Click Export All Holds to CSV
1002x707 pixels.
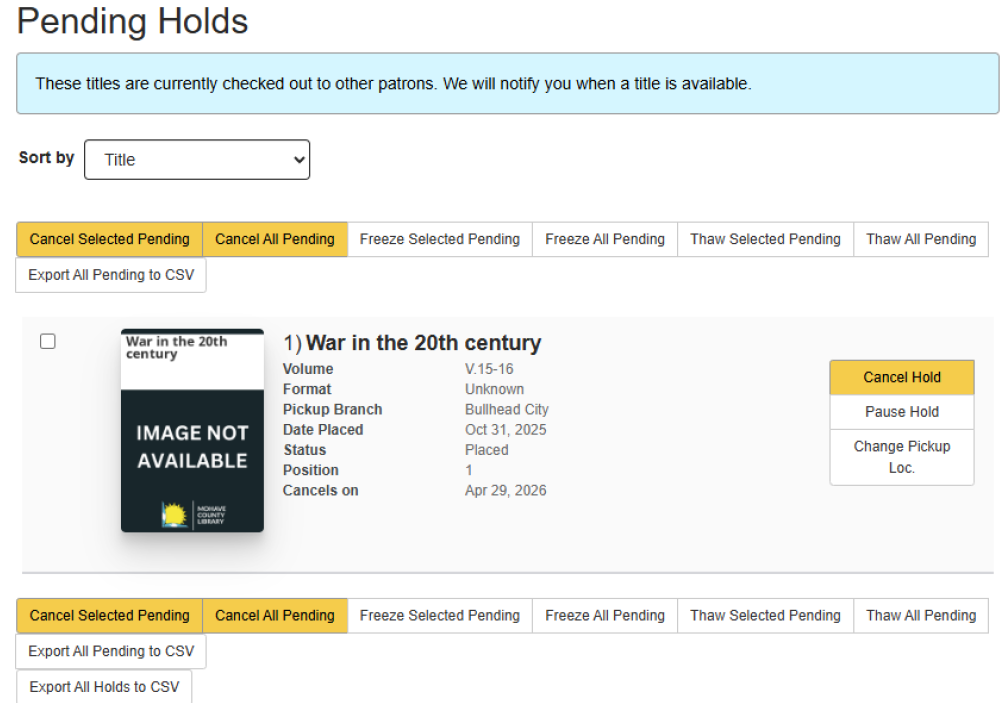click(104, 687)
